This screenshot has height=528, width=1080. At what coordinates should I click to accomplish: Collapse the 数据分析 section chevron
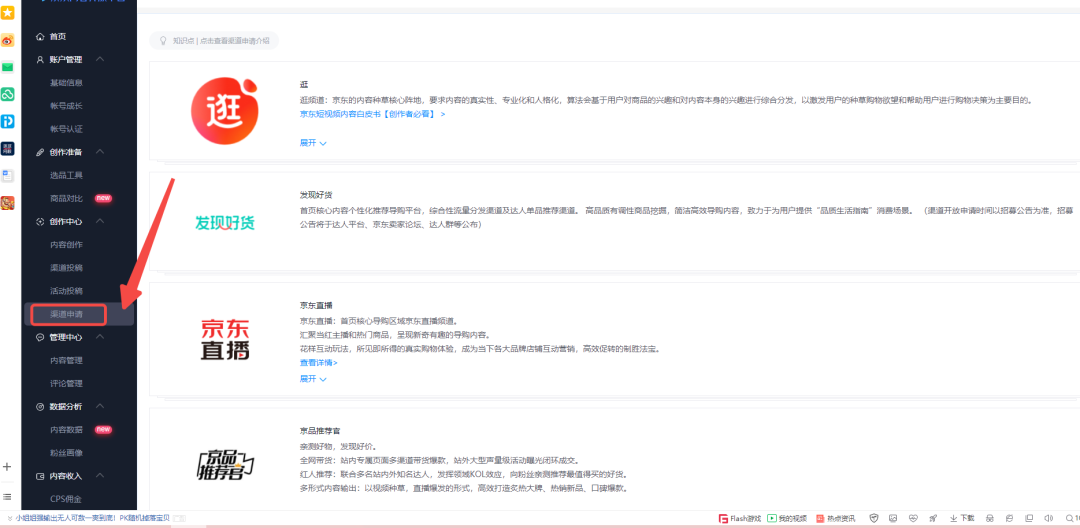[x=100, y=406]
